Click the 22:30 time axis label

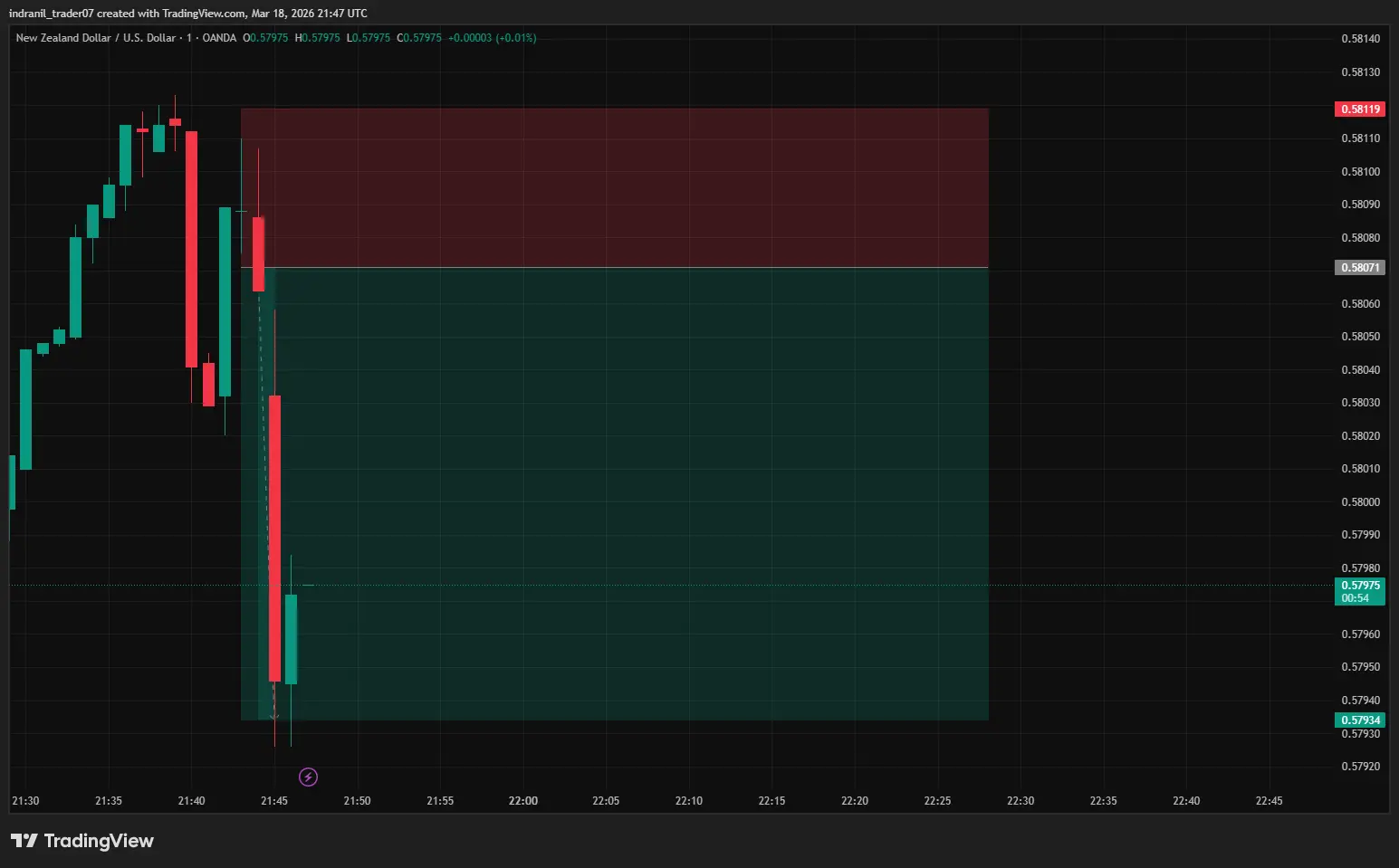[1021, 801]
